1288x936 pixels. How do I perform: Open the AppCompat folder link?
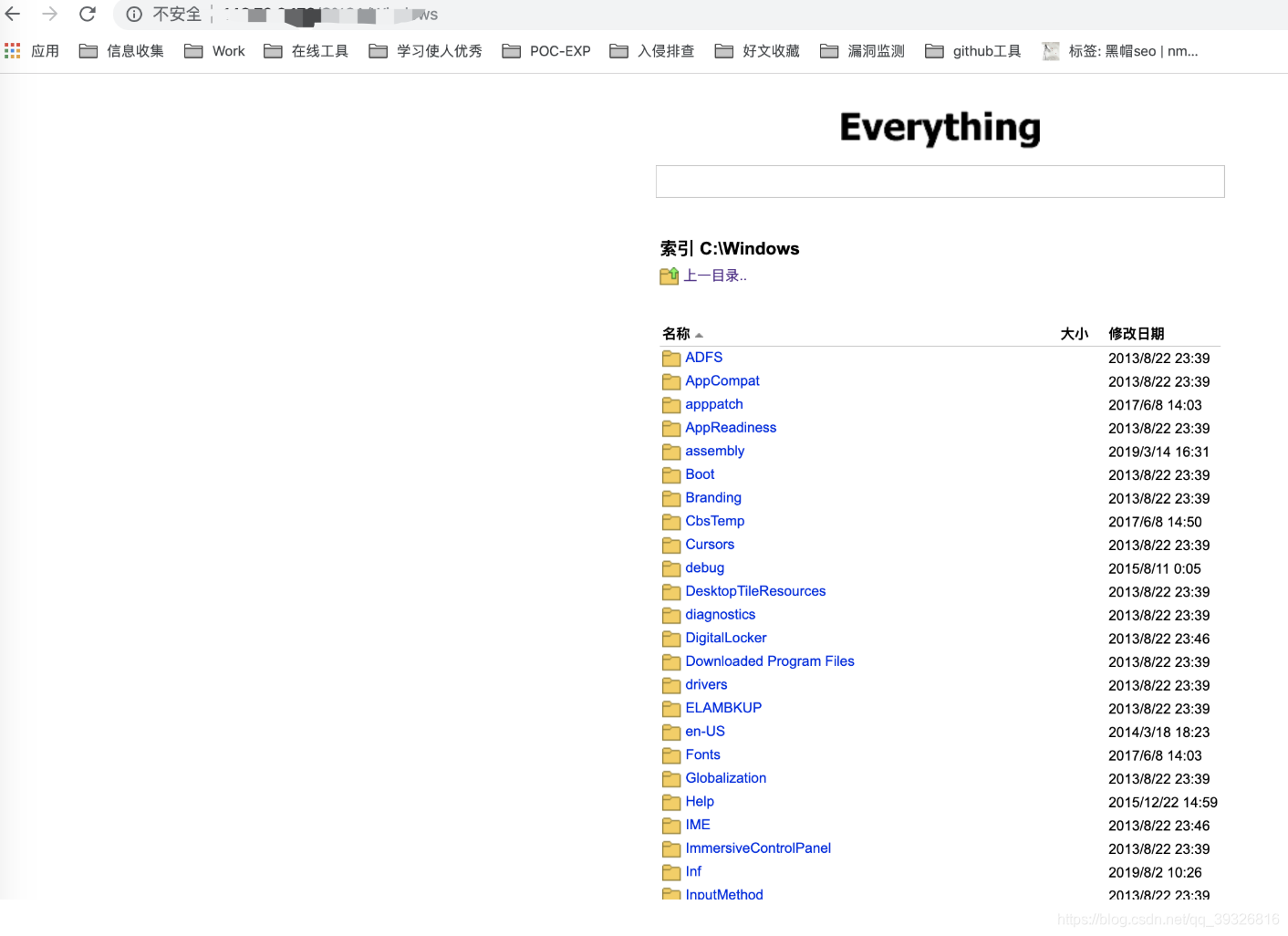coord(722,381)
